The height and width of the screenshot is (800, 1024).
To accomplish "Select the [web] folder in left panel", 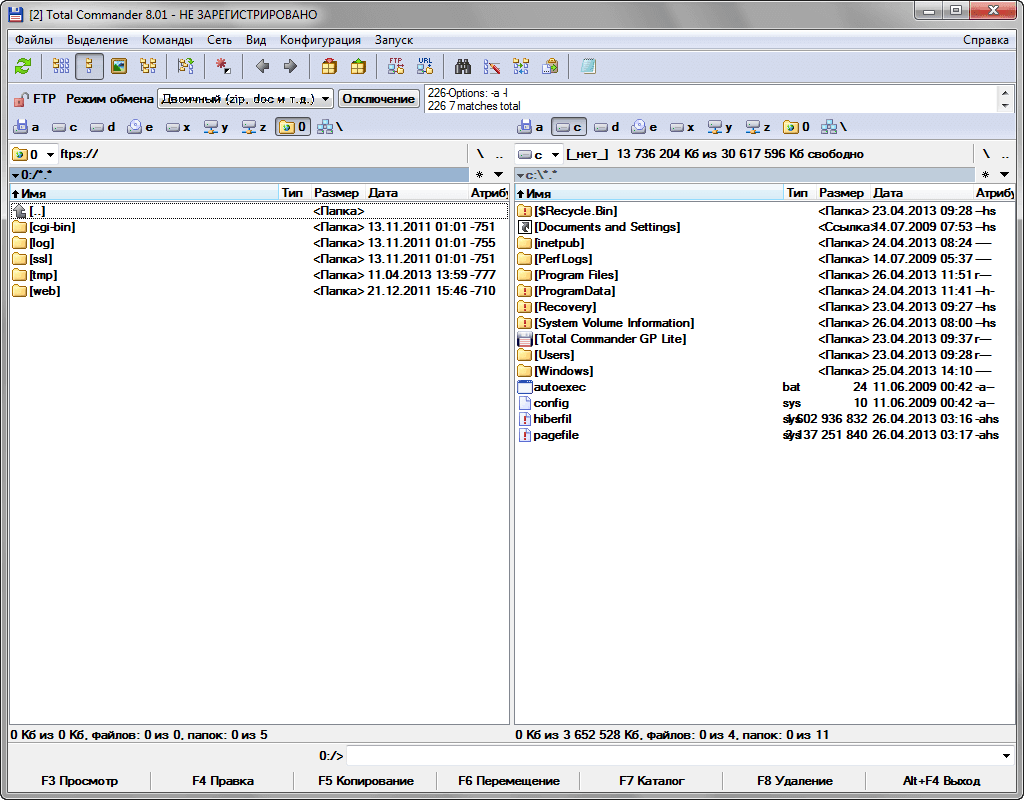I will coord(259,291).
